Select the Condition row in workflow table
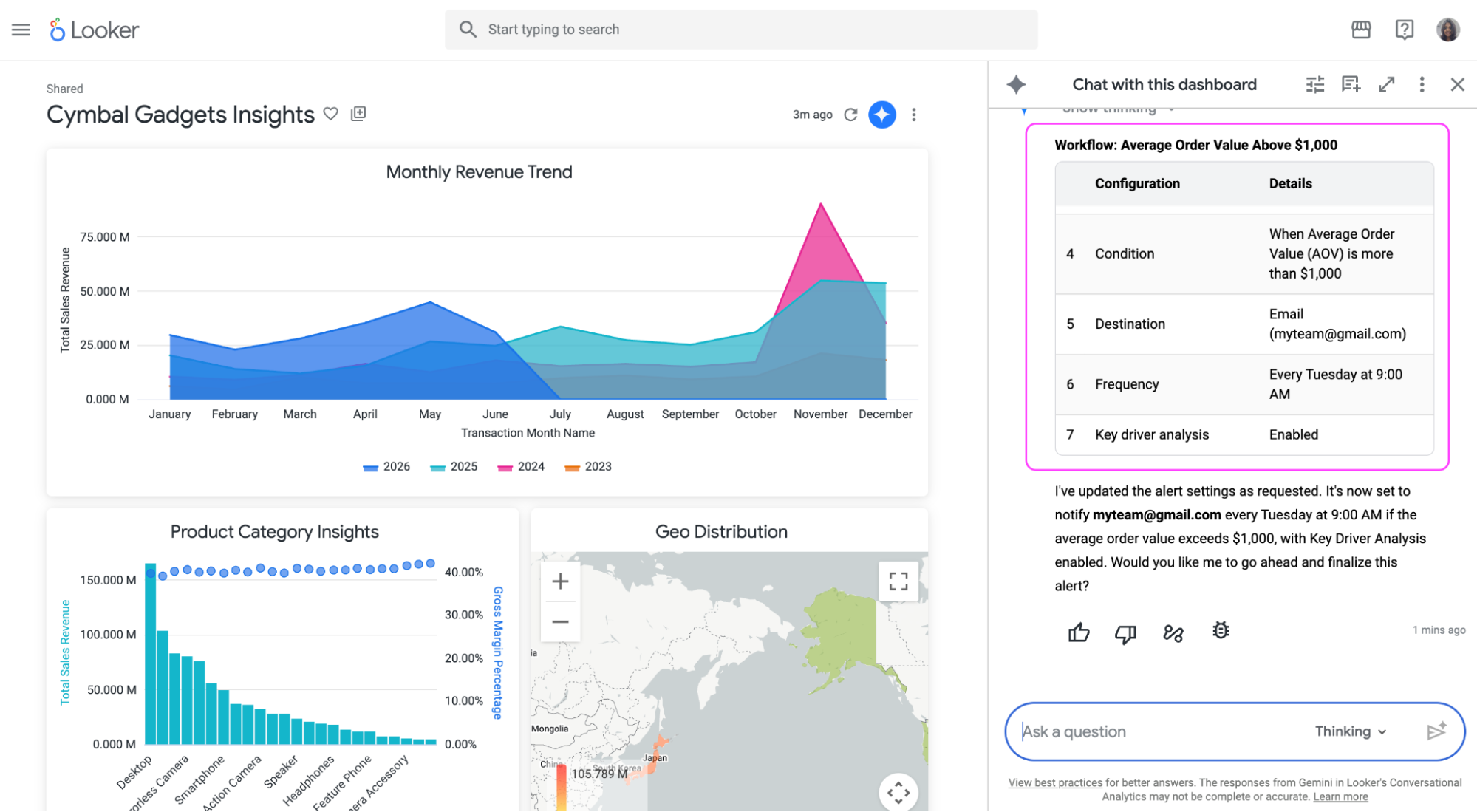Screen dimensions: 1477x812 pos(1244,254)
